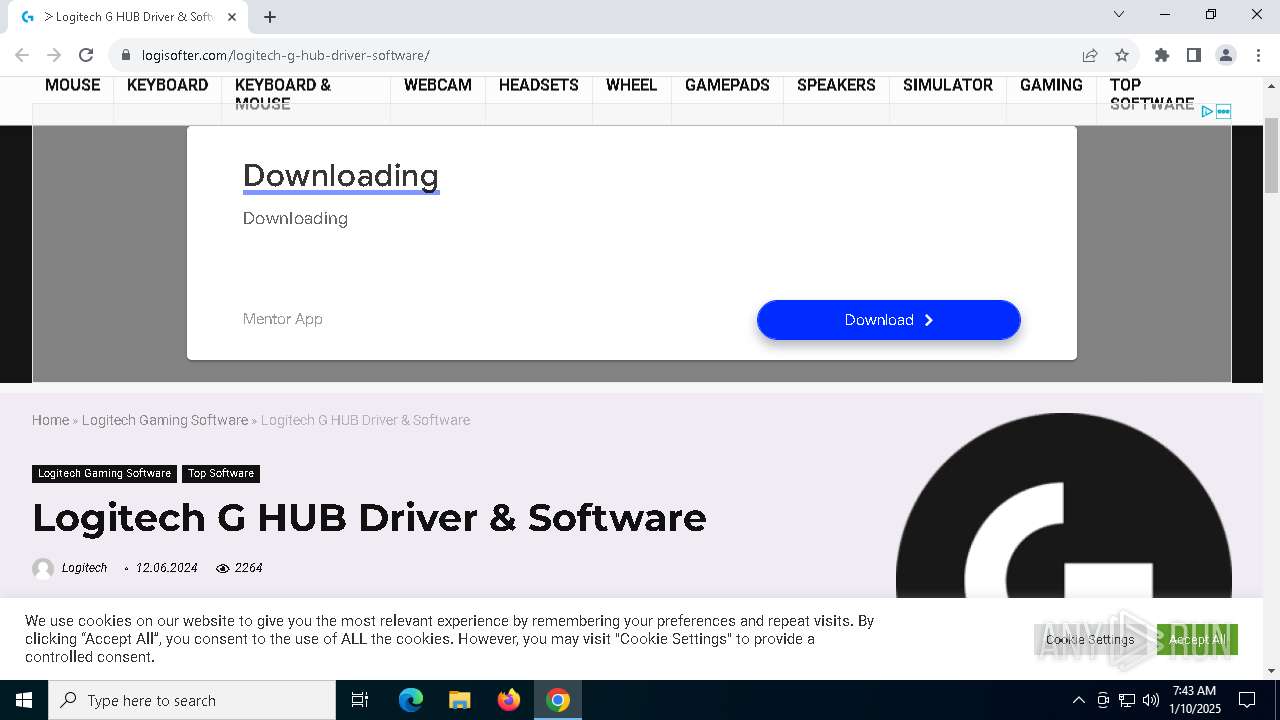Click the Chrome taskbar icon

(x=558, y=700)
